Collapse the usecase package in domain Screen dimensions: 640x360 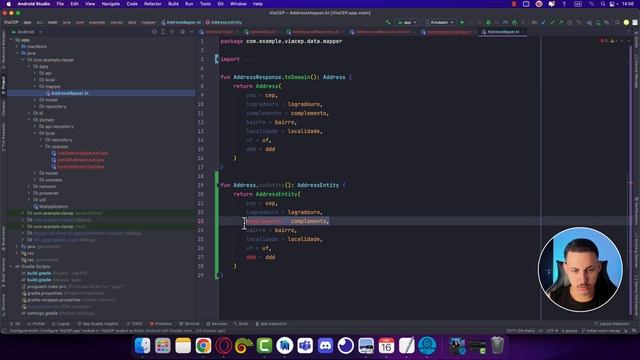click(41, 147)
